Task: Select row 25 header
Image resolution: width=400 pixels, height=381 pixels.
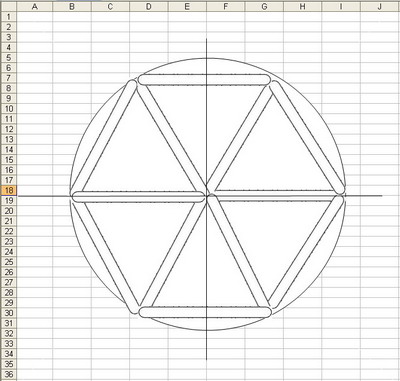Action: click(x=8, y=262)
